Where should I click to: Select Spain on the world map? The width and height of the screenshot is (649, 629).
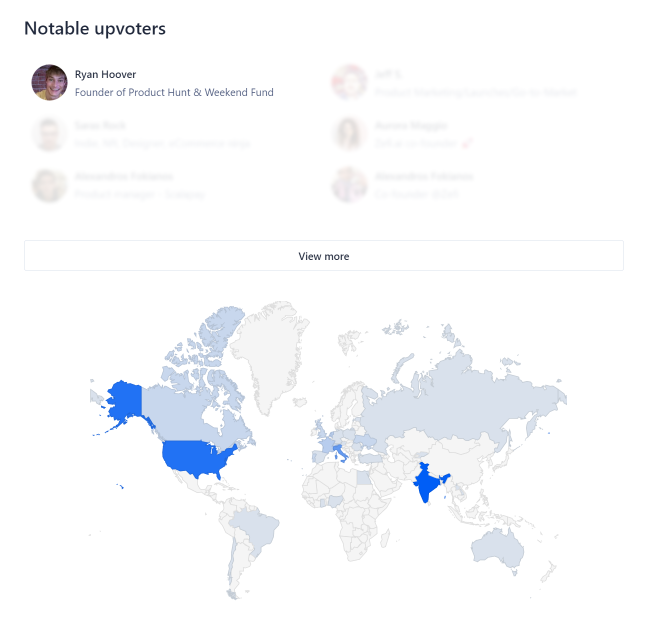click(319, 456)
